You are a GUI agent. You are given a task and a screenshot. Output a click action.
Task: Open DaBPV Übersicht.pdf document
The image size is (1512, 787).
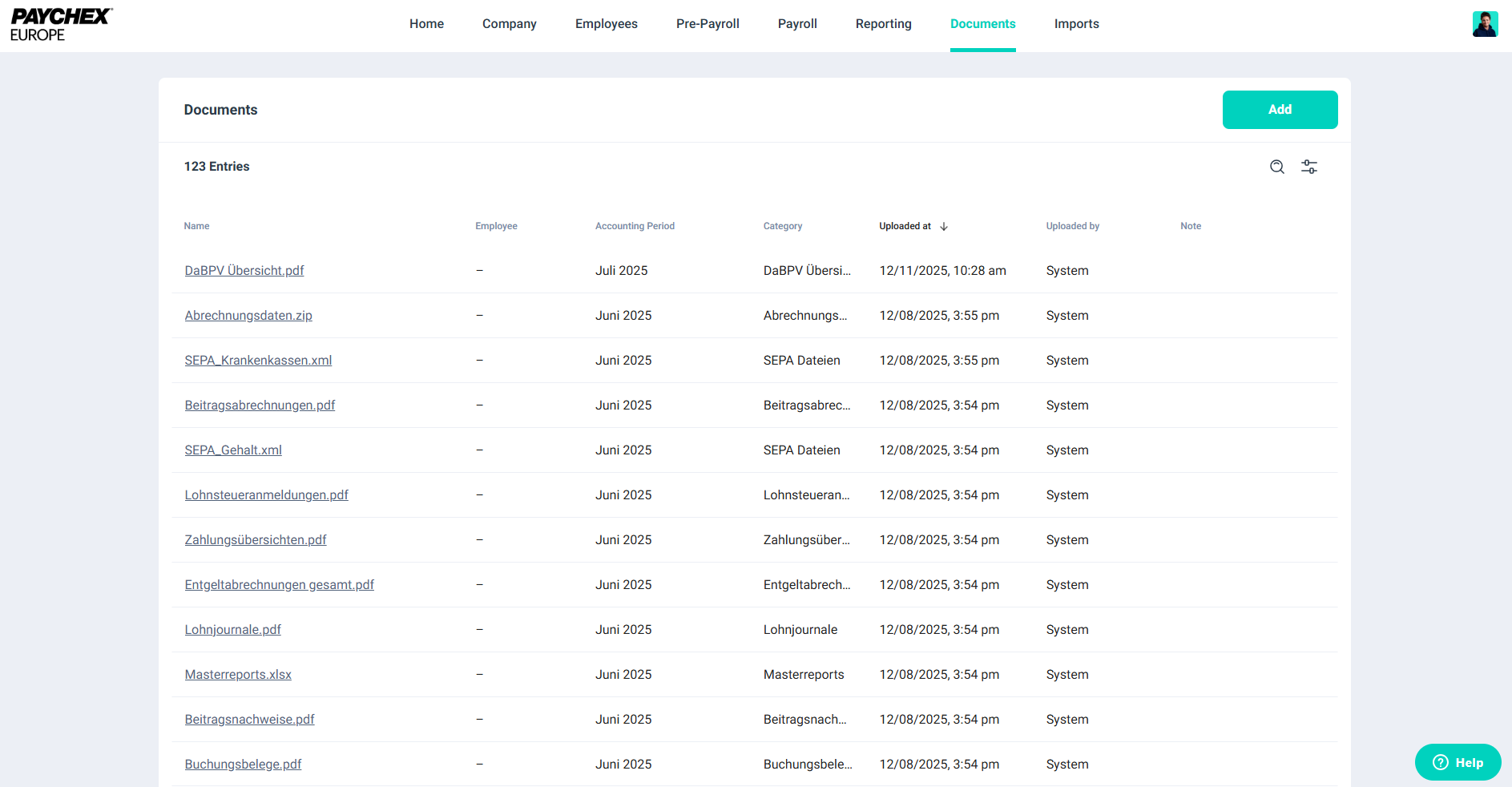pyautogui.click(x=244, y=271)
